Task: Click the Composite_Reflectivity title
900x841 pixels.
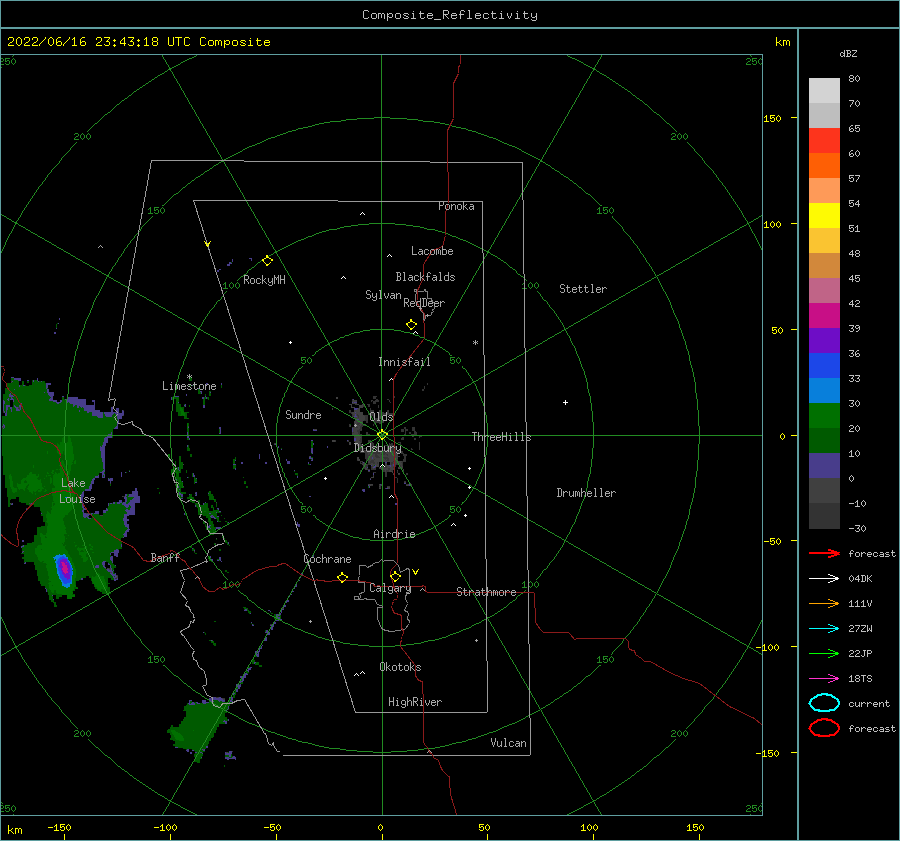Action: (x=449, y=15)
